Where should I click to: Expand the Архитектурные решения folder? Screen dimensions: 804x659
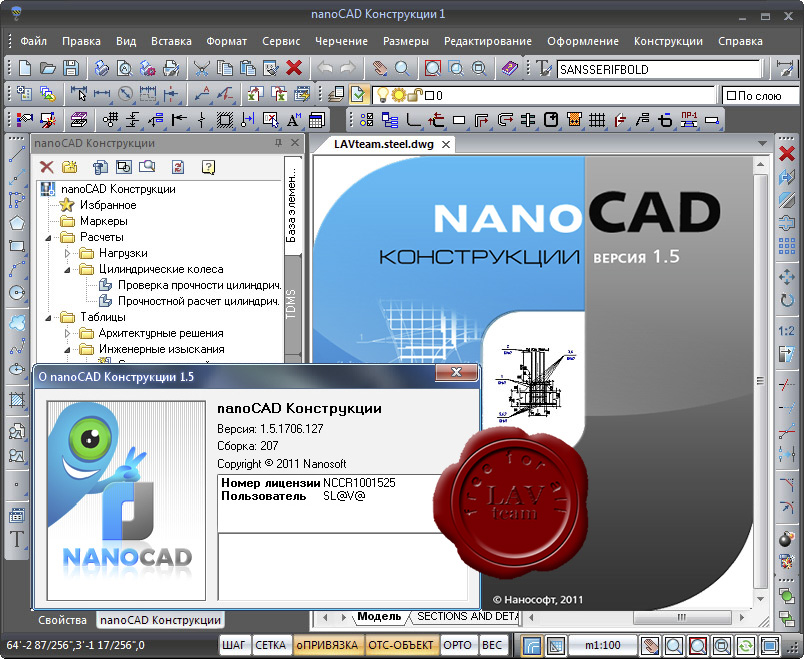[x=67, y=333]
